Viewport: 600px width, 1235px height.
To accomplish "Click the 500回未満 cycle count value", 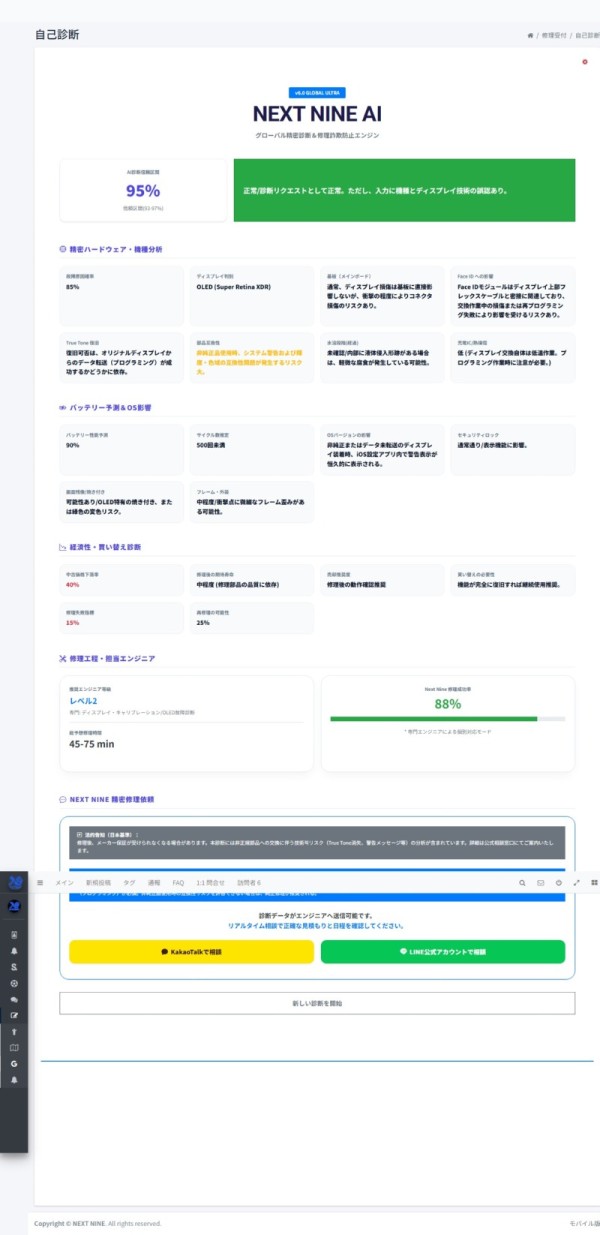I will [x=213, y=445].
